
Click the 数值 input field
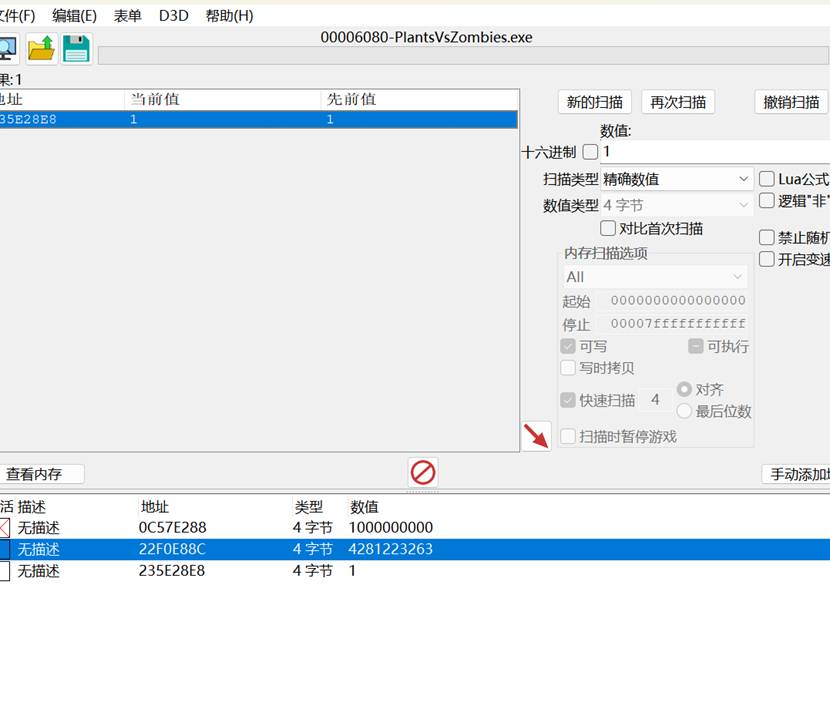tap(715, 152)
